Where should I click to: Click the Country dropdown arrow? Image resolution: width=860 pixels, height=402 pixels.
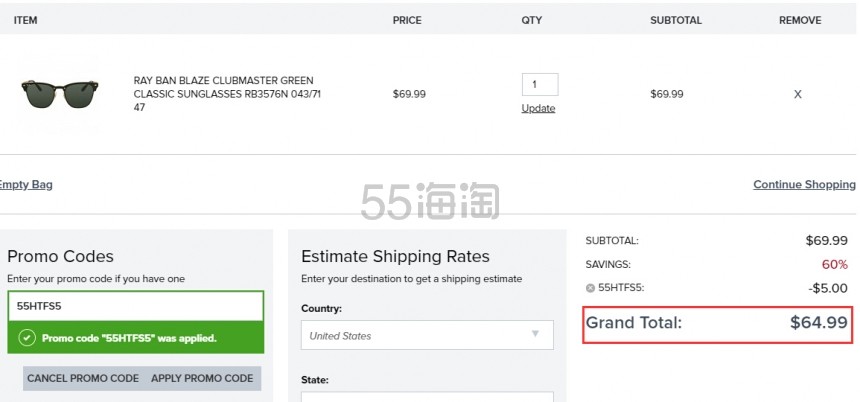(x=535, y=334)
